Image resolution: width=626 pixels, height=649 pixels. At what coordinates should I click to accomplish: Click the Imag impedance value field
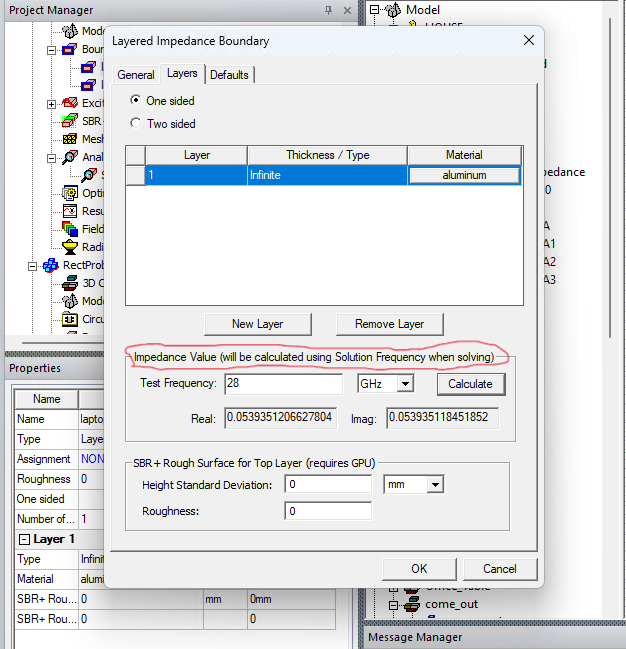(442, 418)
